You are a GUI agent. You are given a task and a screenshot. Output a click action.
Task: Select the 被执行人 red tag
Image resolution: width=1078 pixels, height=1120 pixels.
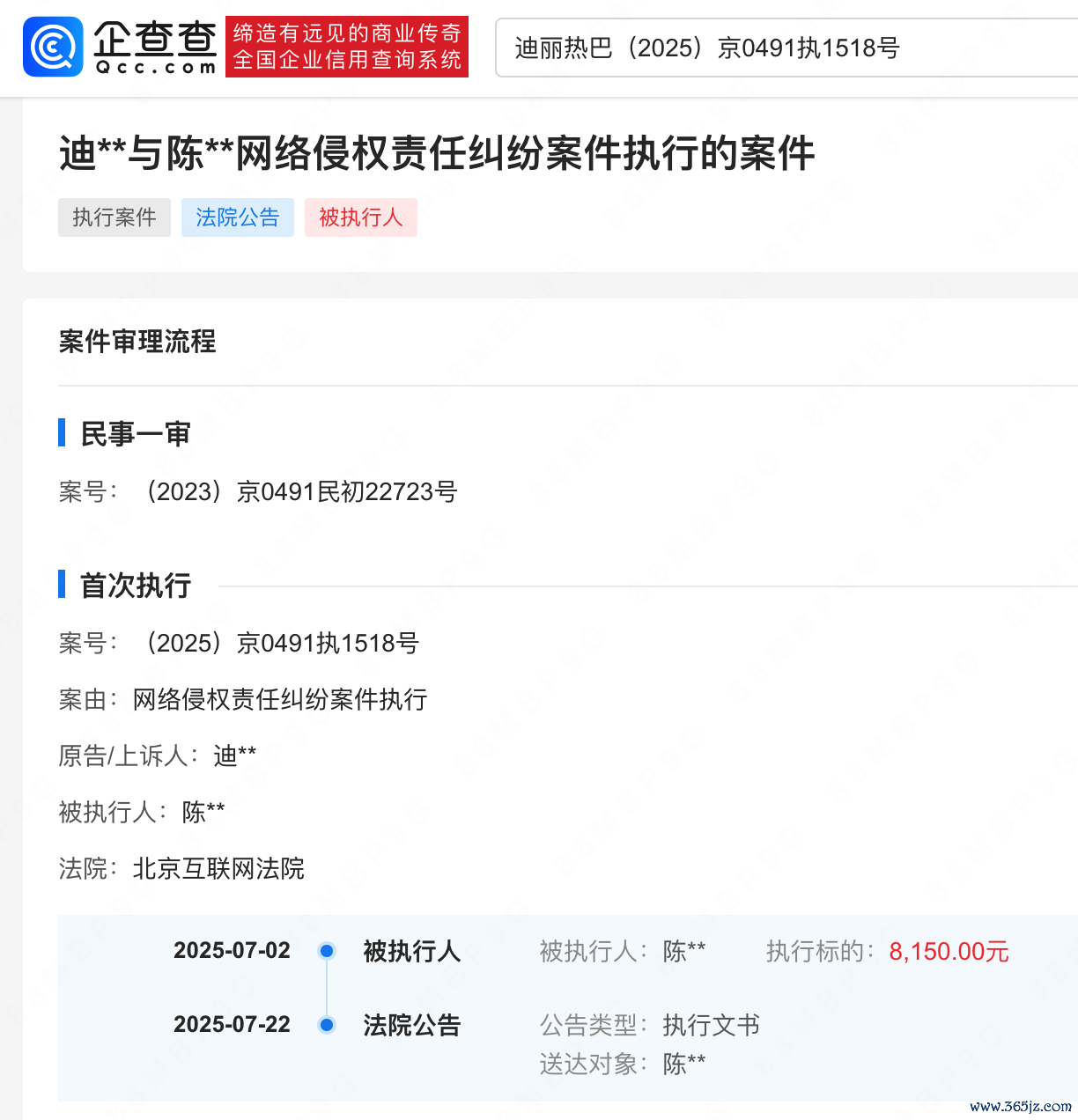pyautogui.click(x=361, y=217)
